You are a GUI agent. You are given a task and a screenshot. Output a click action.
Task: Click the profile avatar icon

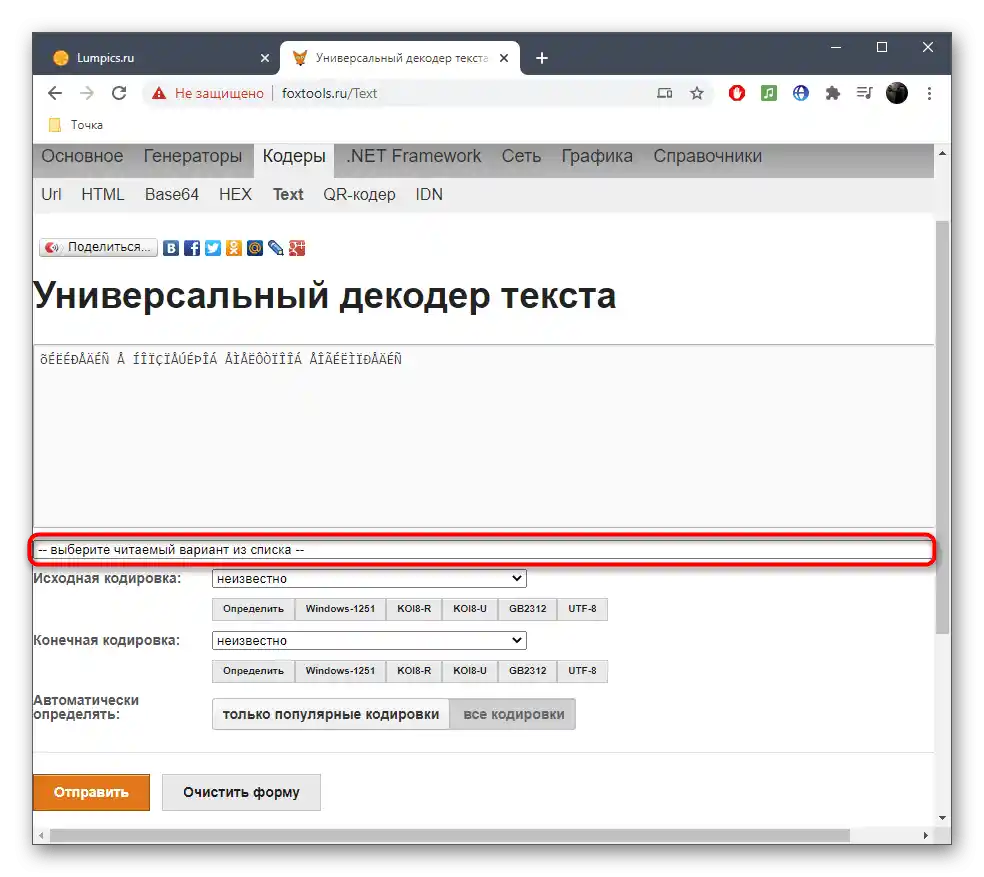[x=897, y=94]
